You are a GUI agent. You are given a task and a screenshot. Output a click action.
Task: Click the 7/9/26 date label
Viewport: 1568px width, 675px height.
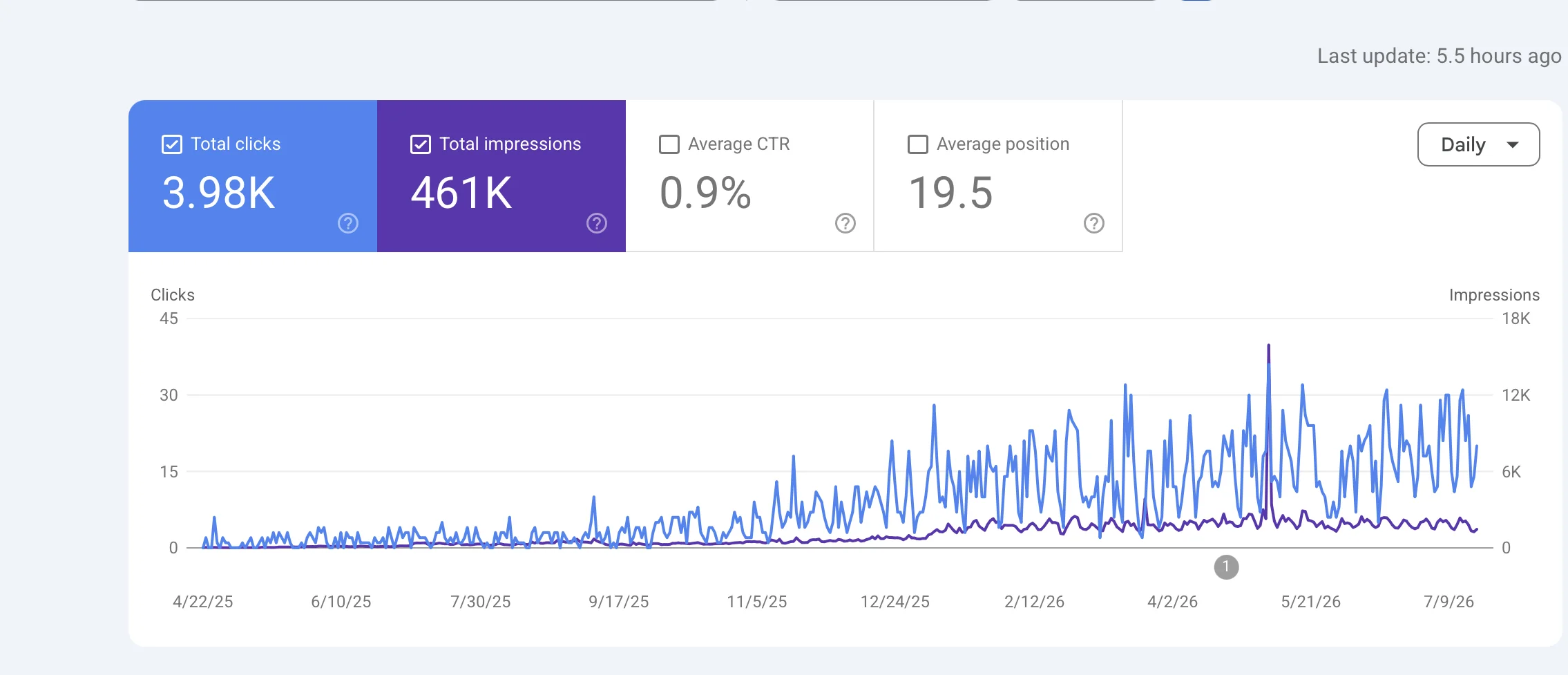[1449, 602]
